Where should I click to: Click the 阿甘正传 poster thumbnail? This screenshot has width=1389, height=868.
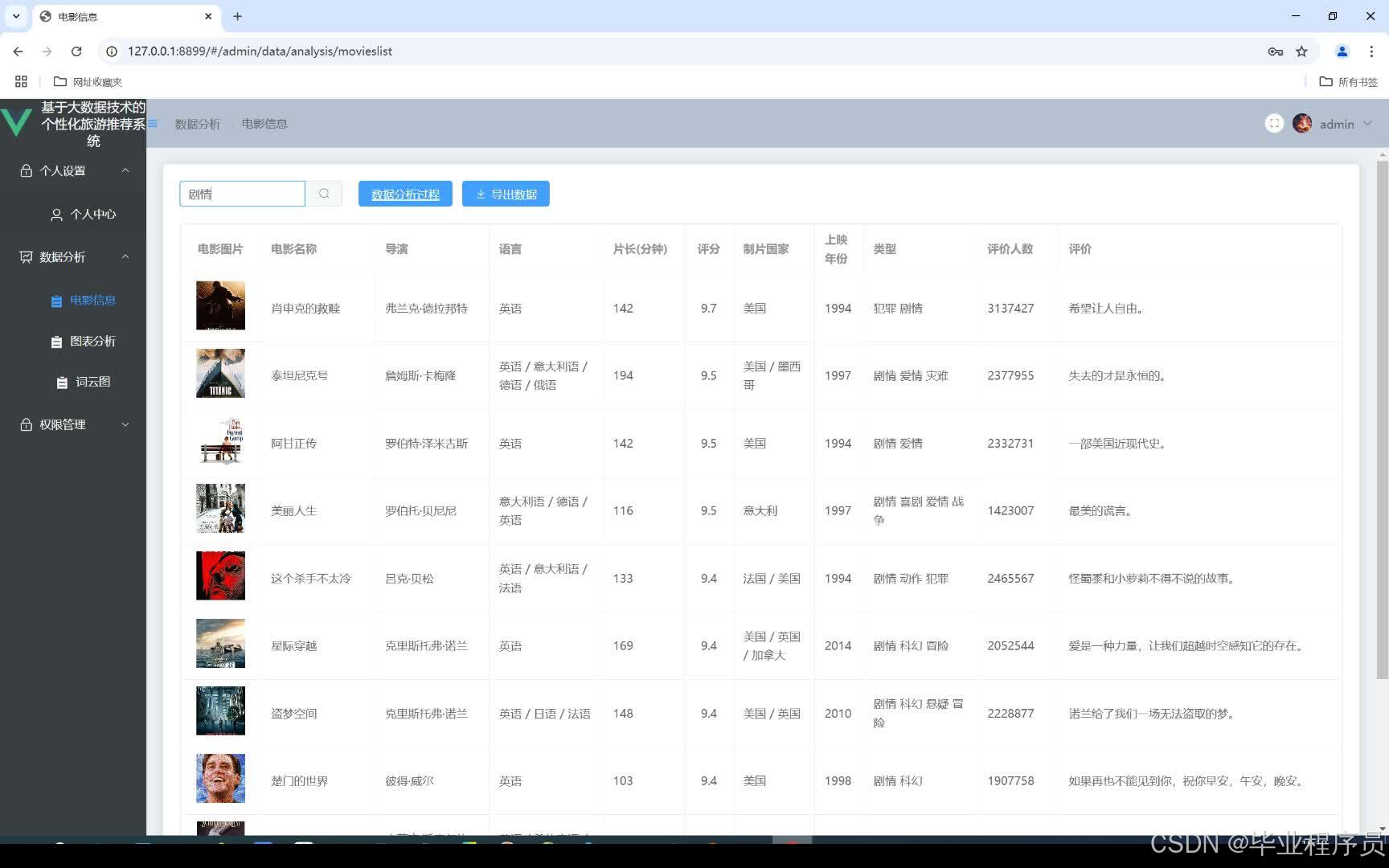[x=220, y=440]
